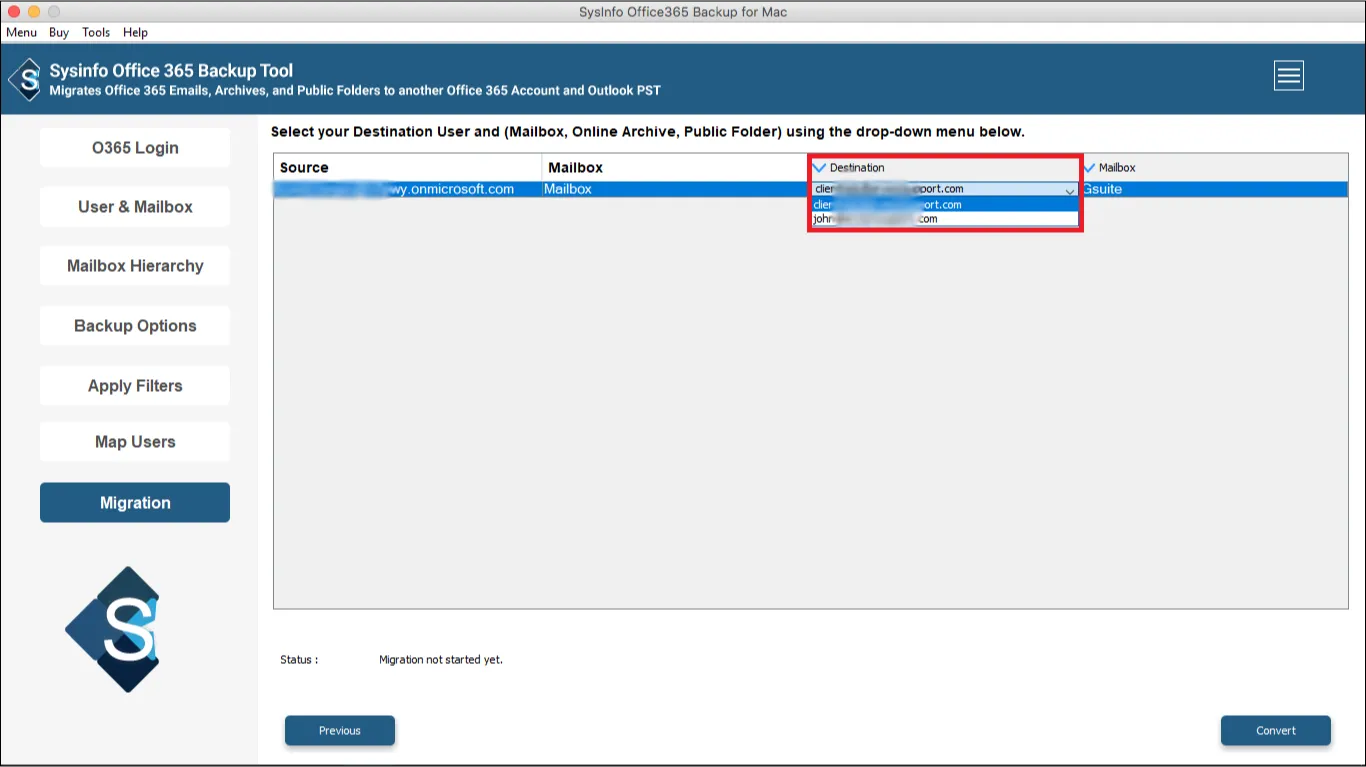Switch to Mailbox Hierarchy step

click(135, 266)
